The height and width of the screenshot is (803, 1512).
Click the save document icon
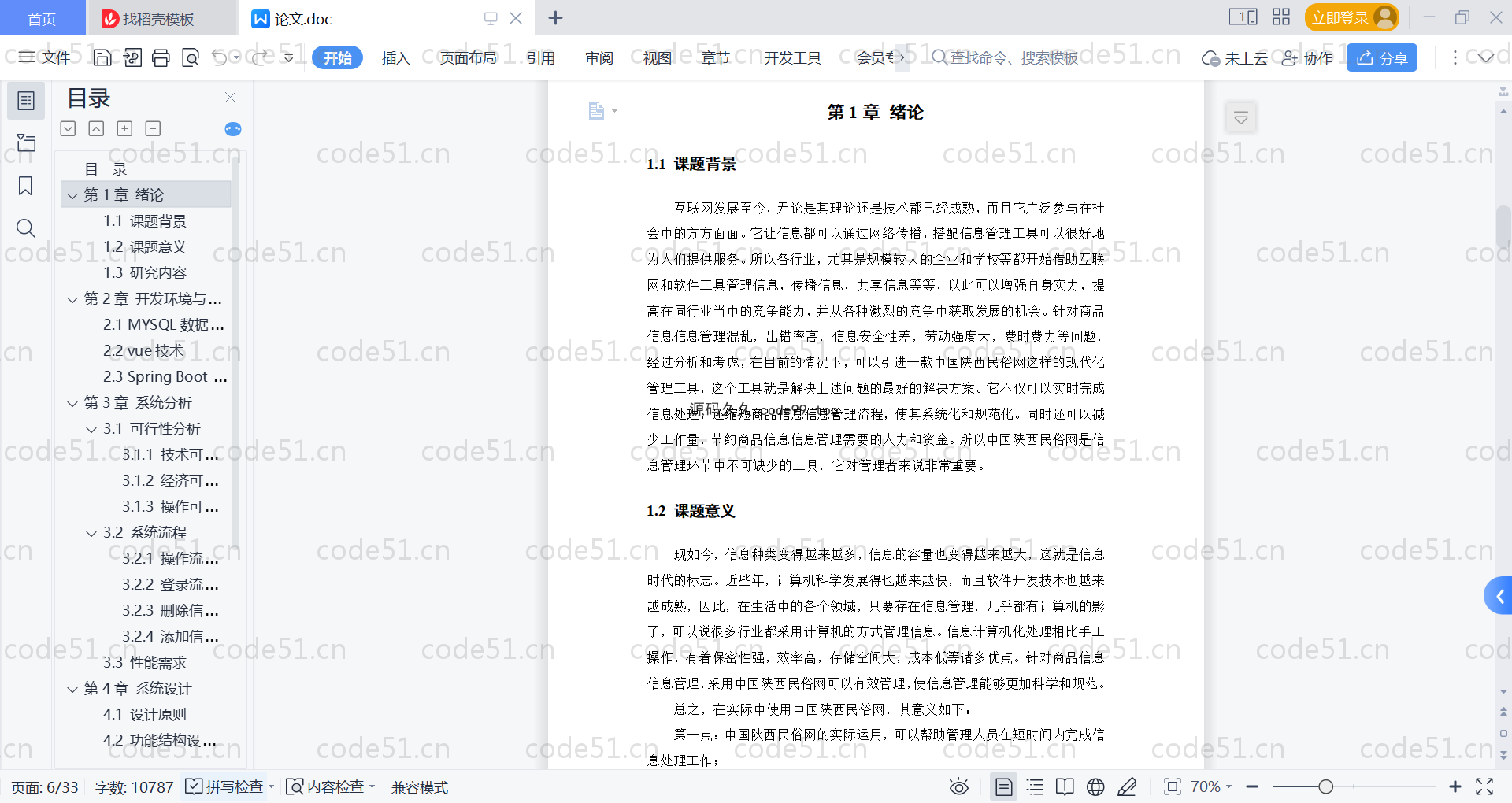pyautogui.click(x=102, y=57)
